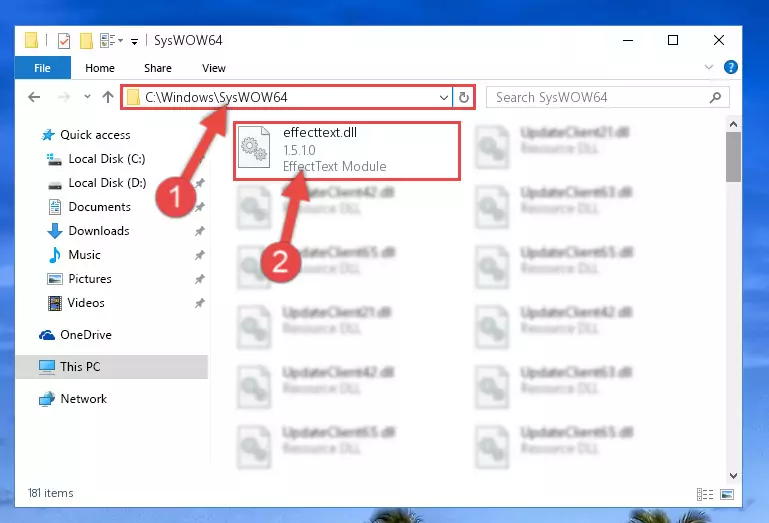Open the Share ribbon tab
Viewport: 769px width, 523px height.
(157, 68)
